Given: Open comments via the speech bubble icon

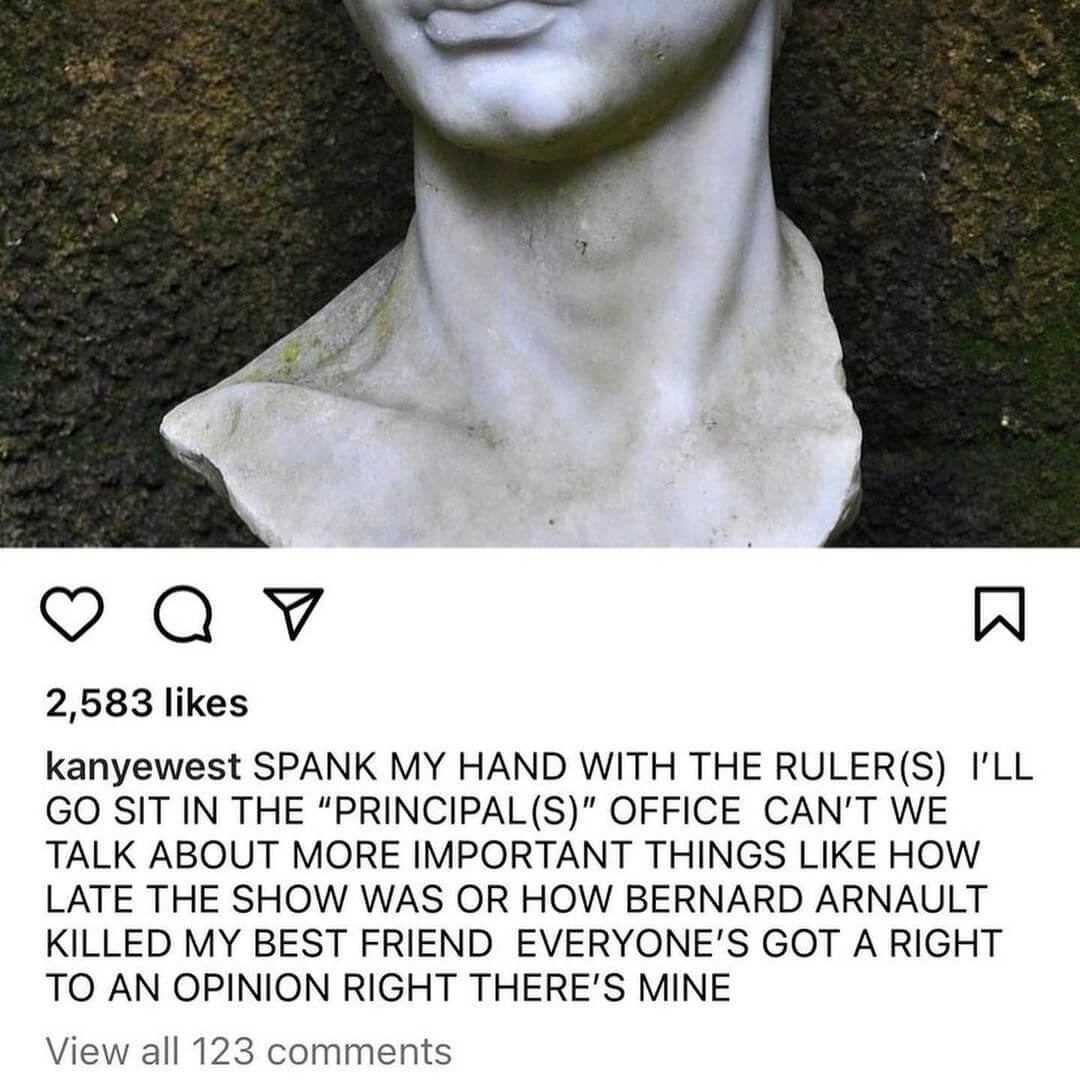Looking at the screenshot, I should pyautogui.click(x=183, y=614).
